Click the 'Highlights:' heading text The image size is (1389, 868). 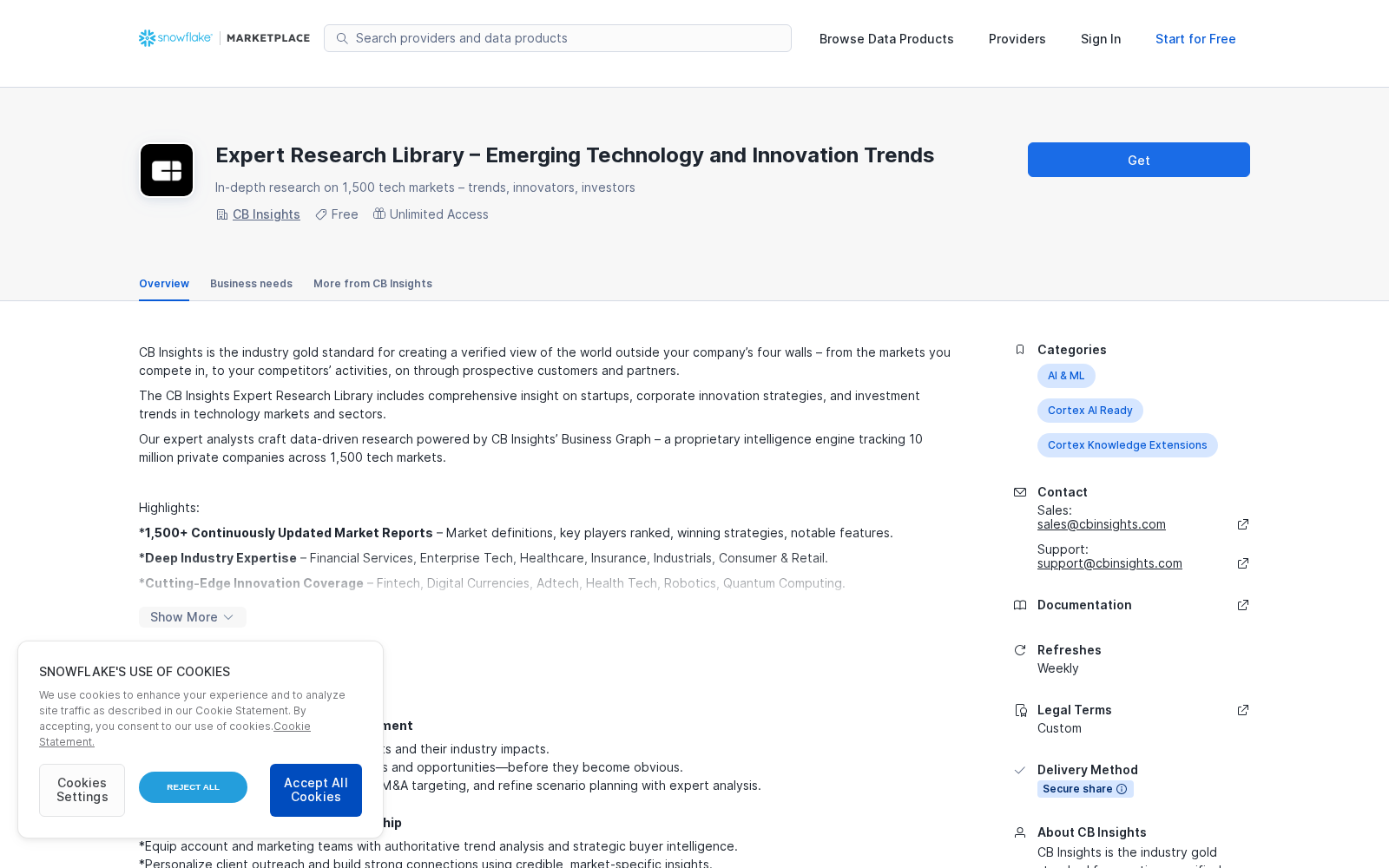point(169,508)
